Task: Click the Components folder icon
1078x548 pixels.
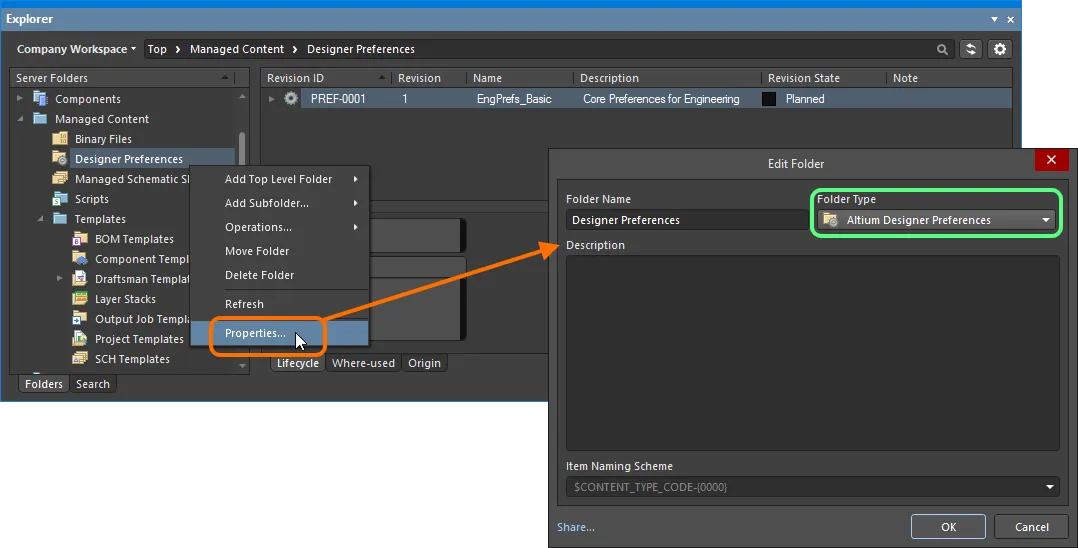Action: coord(40,98)
